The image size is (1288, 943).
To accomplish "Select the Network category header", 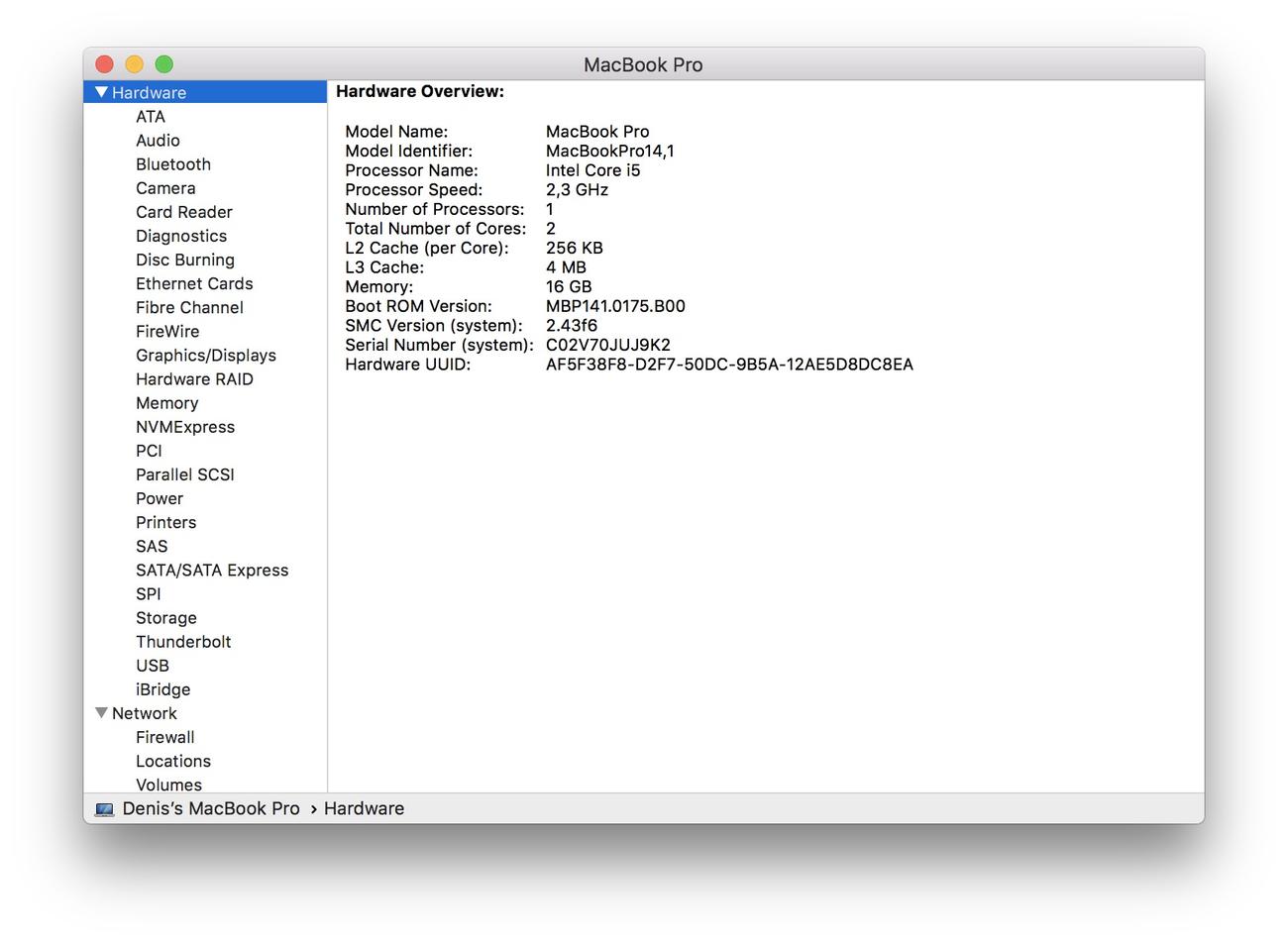I will click(x=145, y=713).
